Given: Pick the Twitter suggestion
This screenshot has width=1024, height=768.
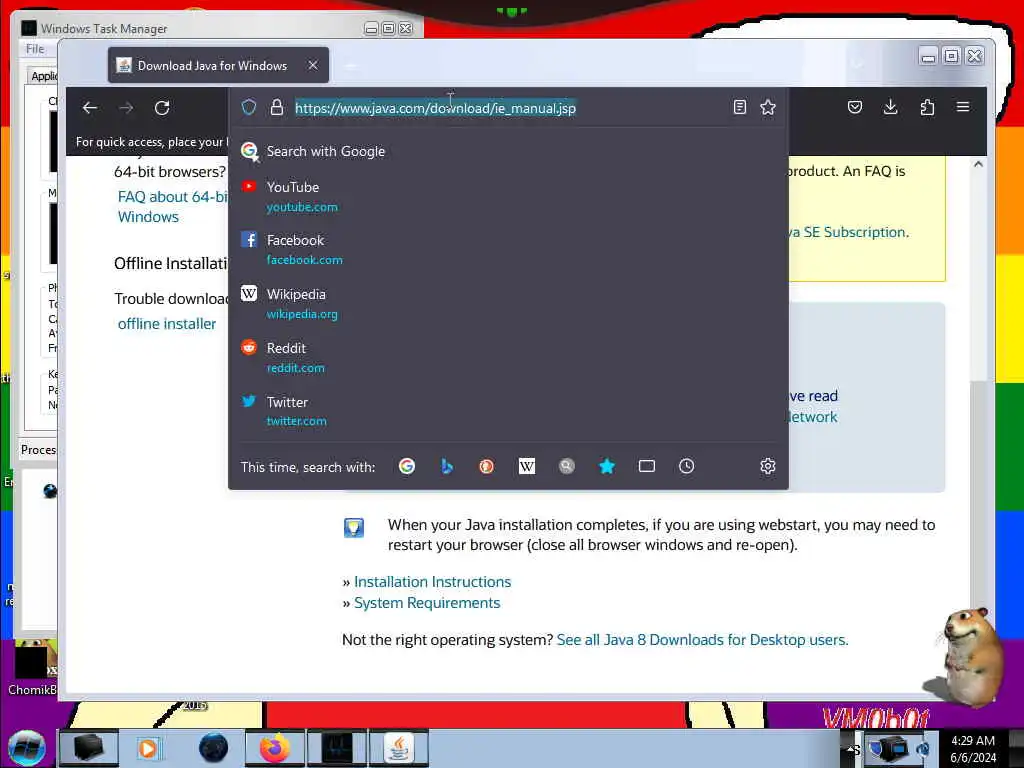Looking at the screenshot, I should 508,411.
